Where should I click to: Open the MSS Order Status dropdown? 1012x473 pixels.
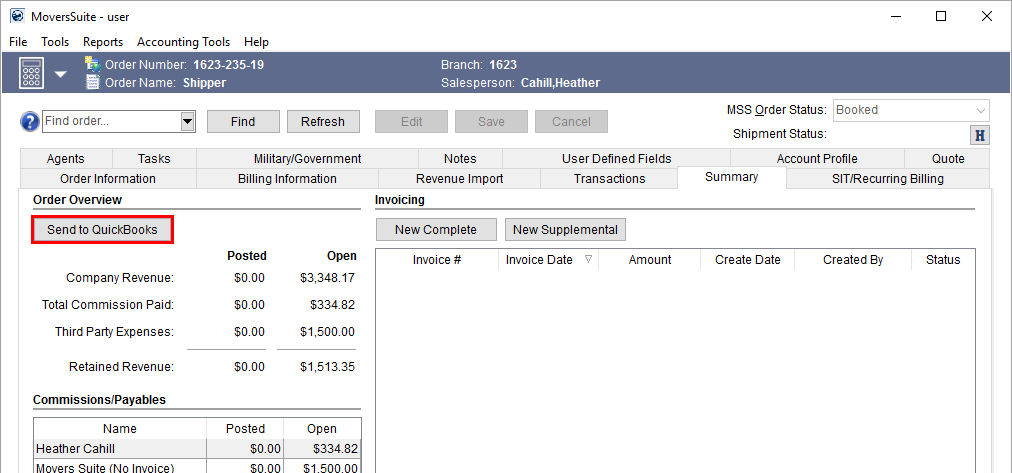(980, 110)
